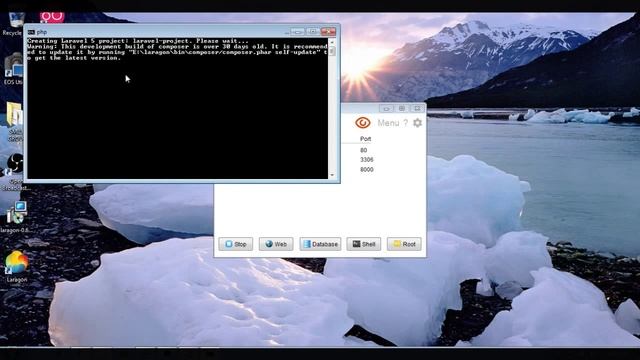
Task: Open the Web button in Laragon
Action: [276, 244]
